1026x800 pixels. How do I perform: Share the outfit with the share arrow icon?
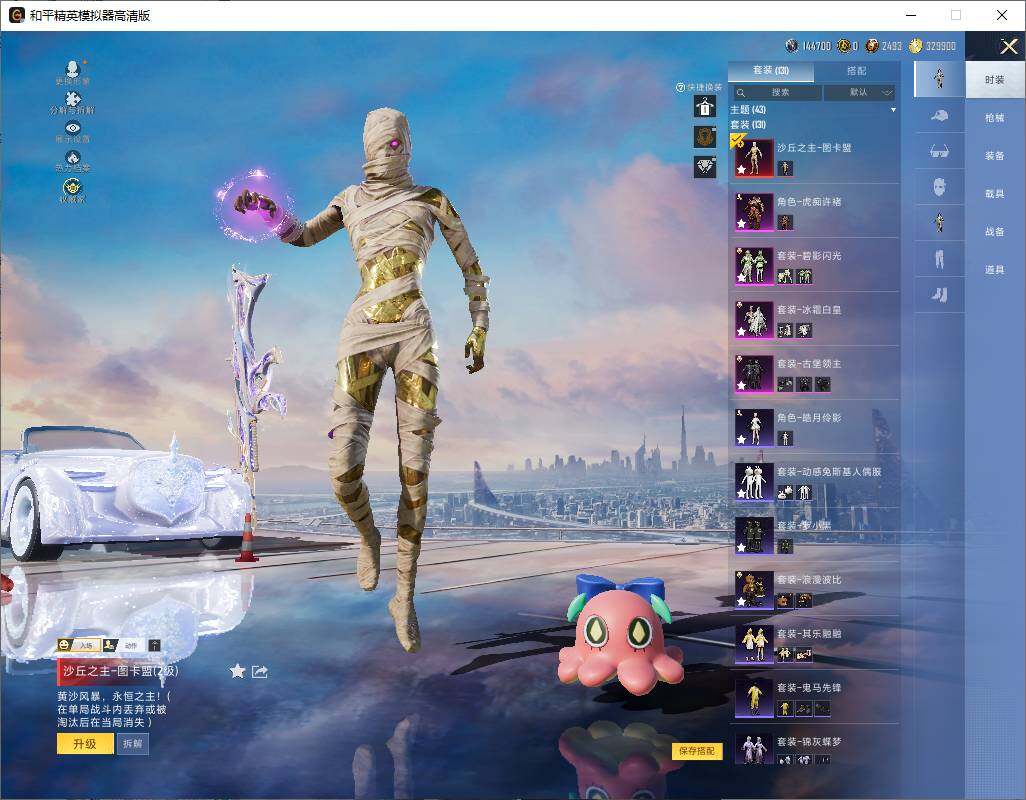260,671
